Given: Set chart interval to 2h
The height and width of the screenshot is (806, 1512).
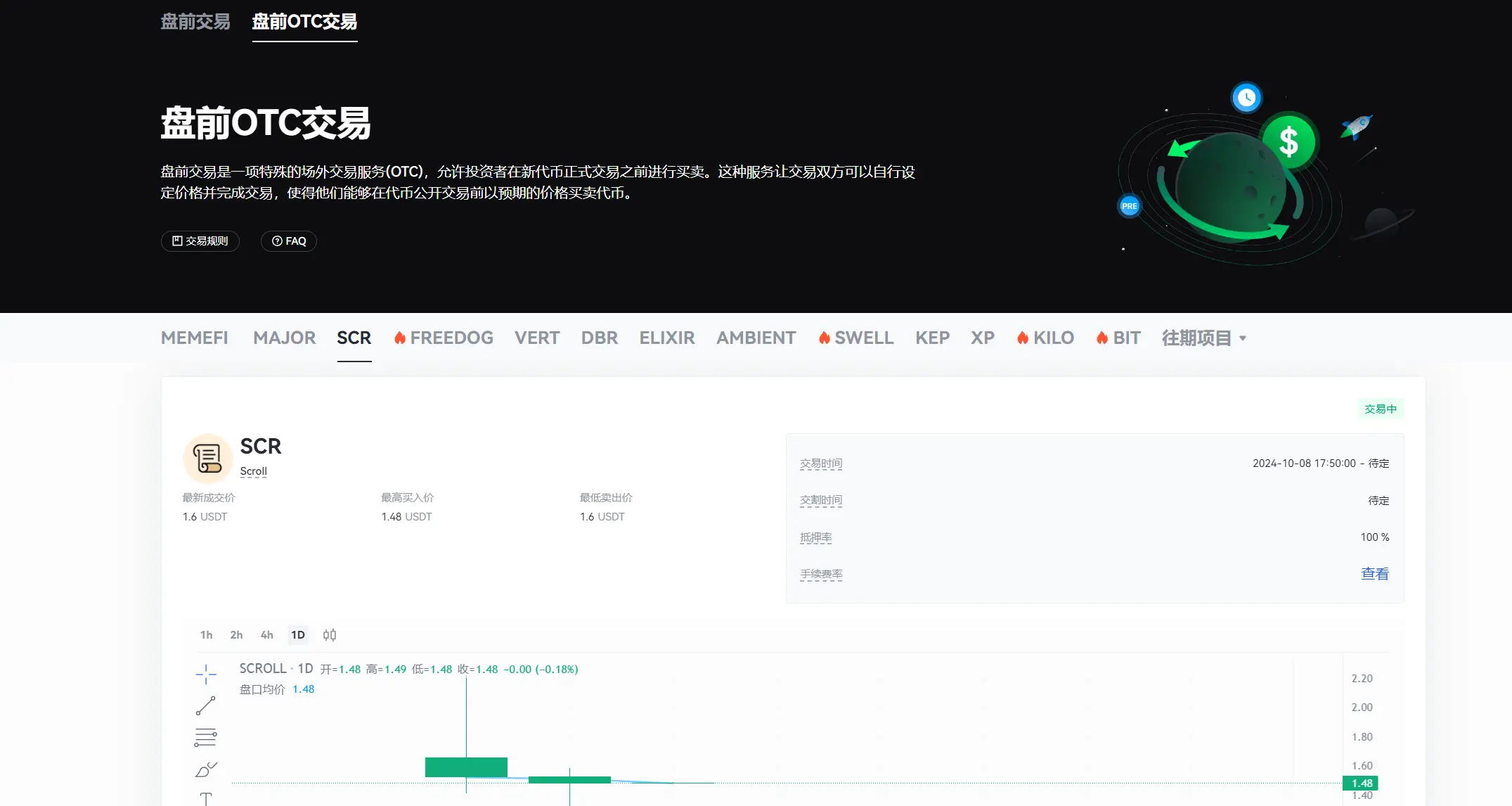Looking at the screenshot, I should (236, 635).
